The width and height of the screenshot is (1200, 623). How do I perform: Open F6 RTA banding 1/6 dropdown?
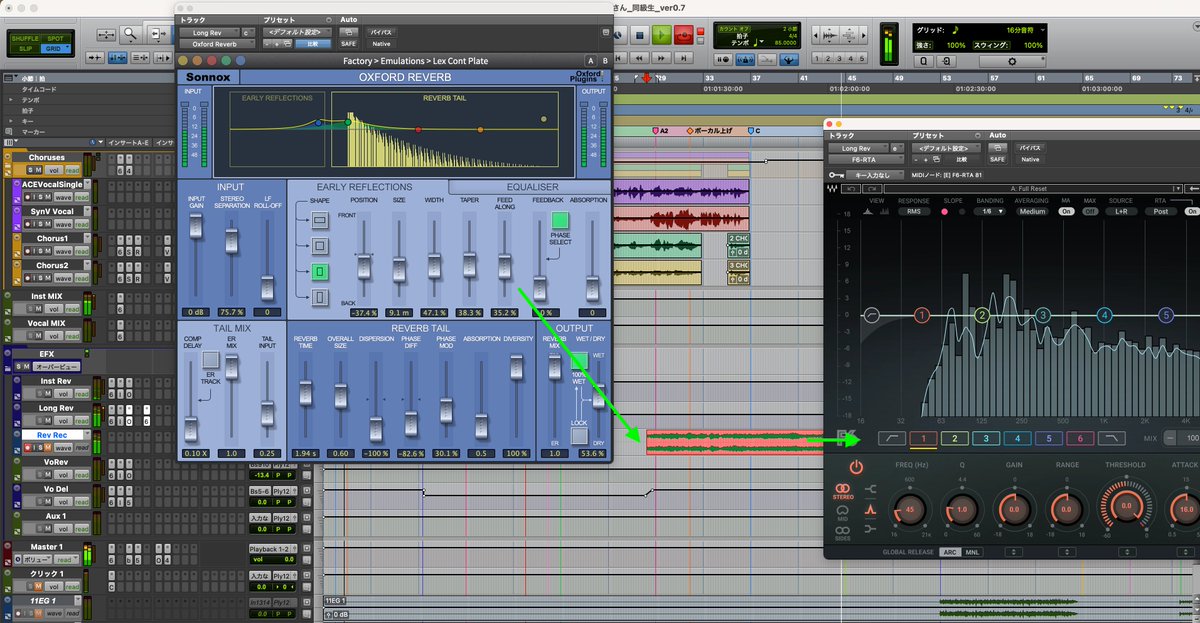click(x=989, y=211)
